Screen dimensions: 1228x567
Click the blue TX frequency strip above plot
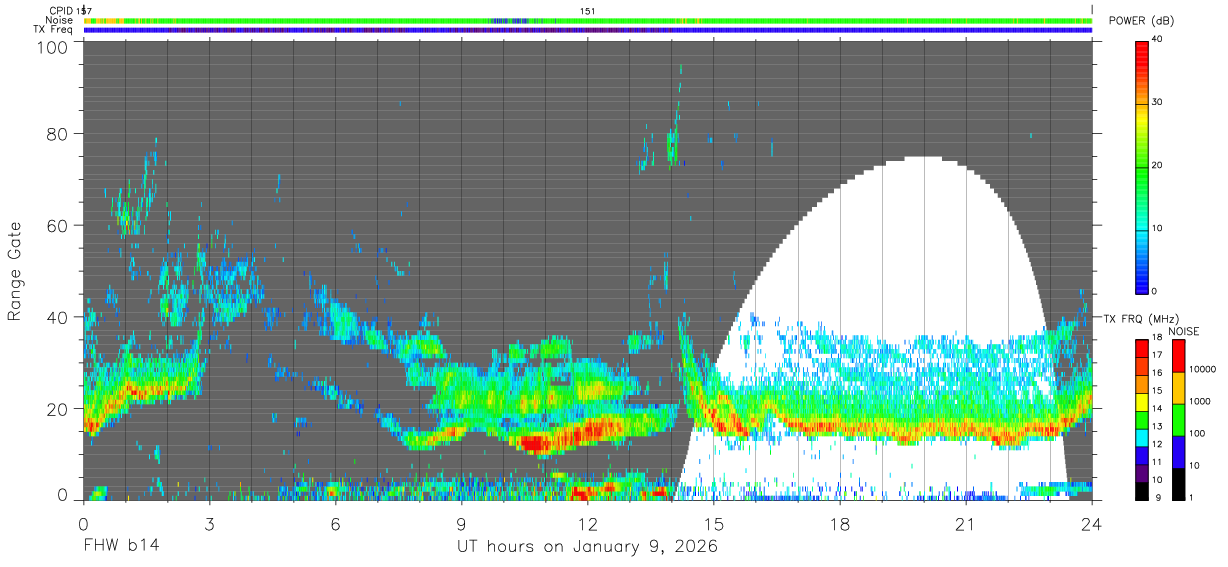click(x=588, y=30)
